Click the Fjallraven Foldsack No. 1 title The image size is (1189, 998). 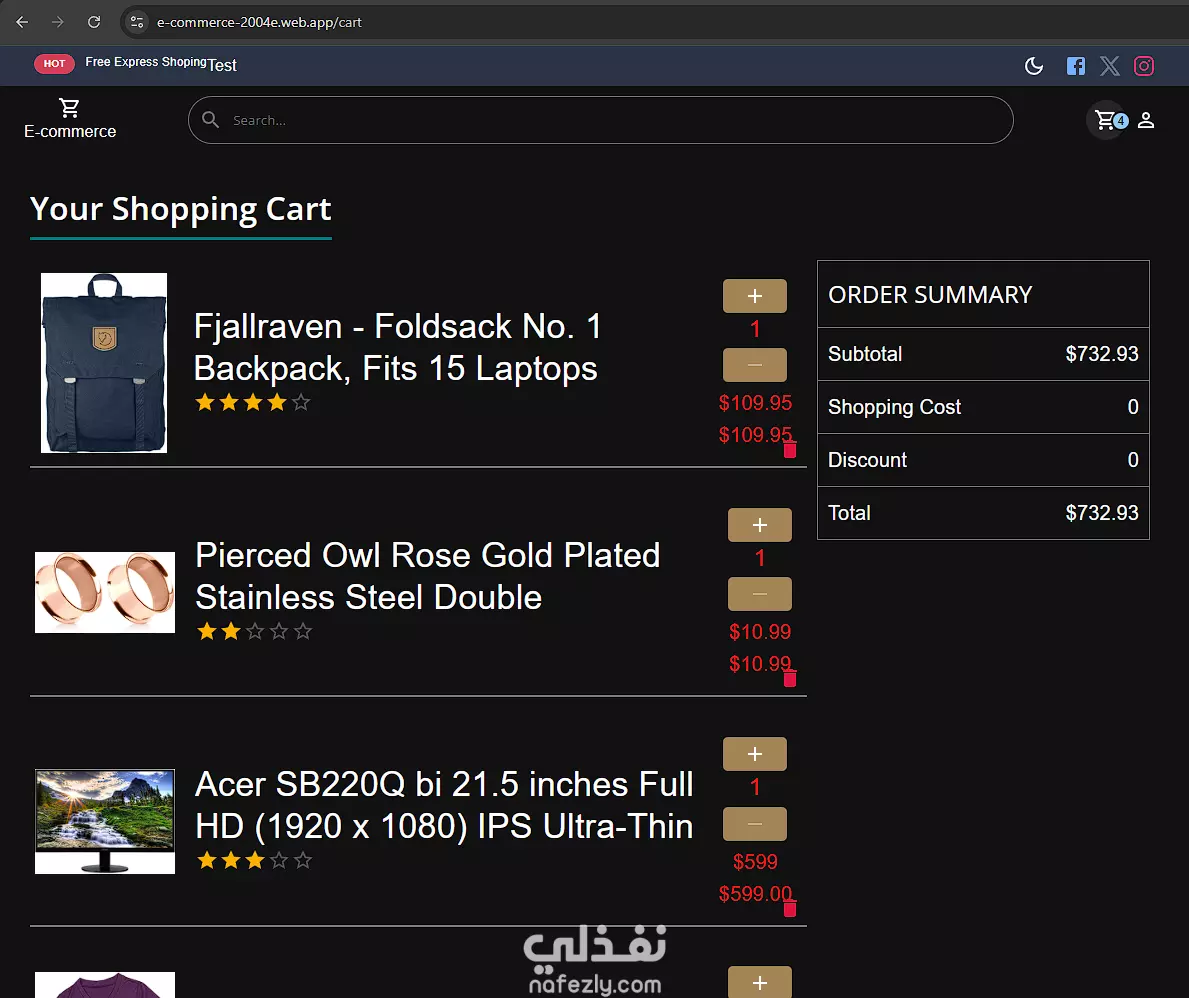[x=397, y=347]
